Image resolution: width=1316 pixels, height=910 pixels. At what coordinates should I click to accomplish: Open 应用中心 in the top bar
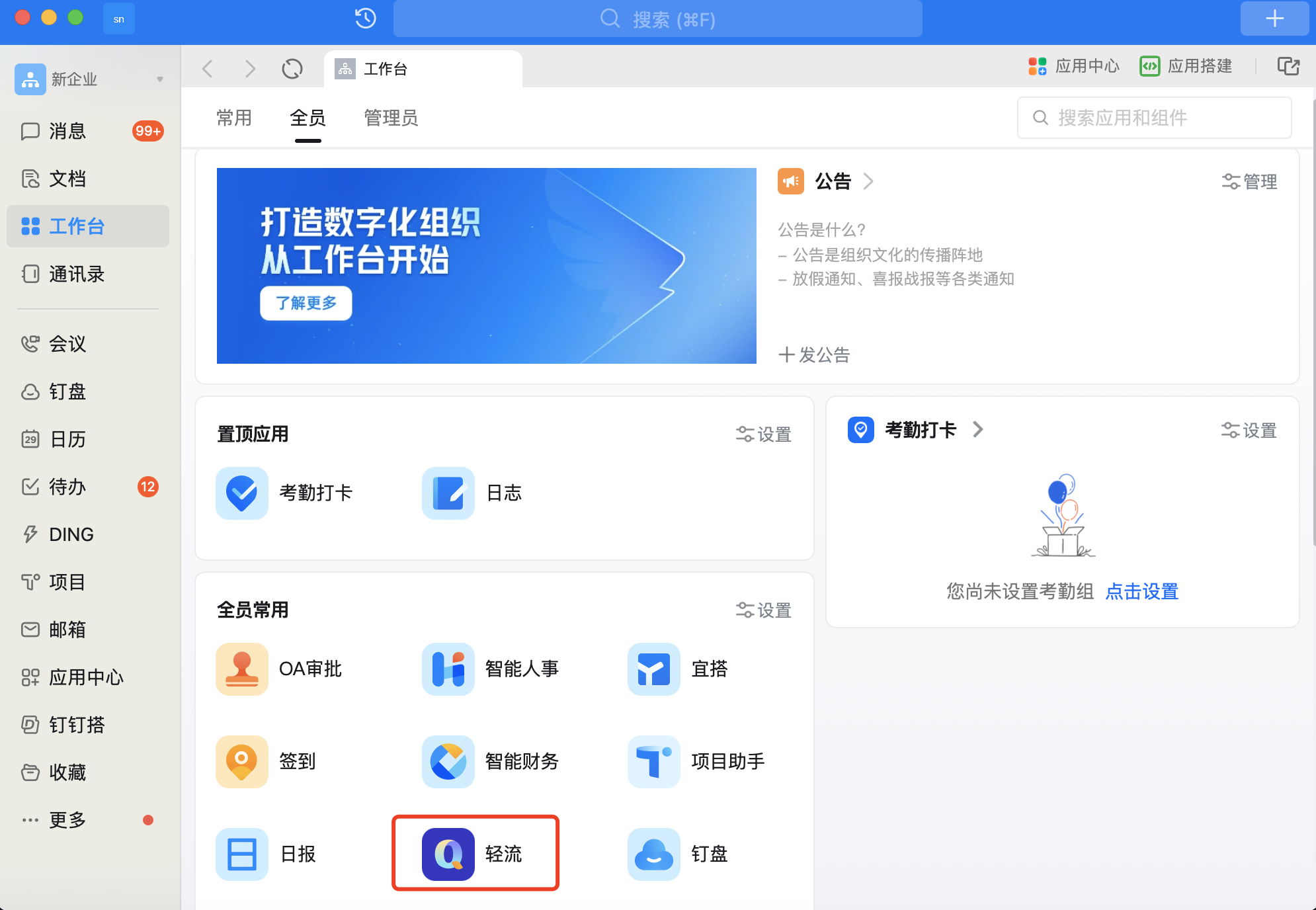[1074, 66]
